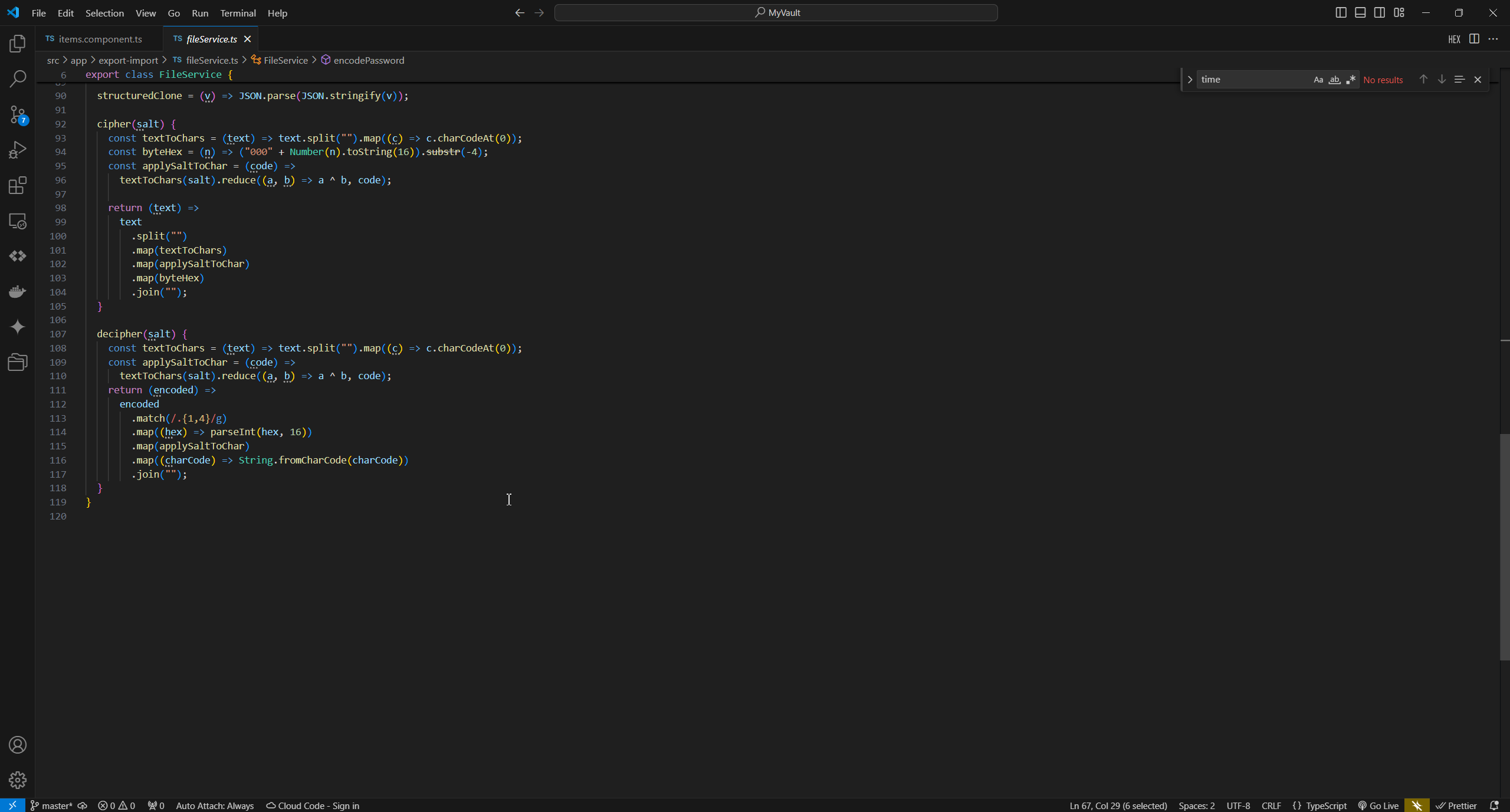
Task: Toggle Match Whole Word in find widget
Action: 1334,80
